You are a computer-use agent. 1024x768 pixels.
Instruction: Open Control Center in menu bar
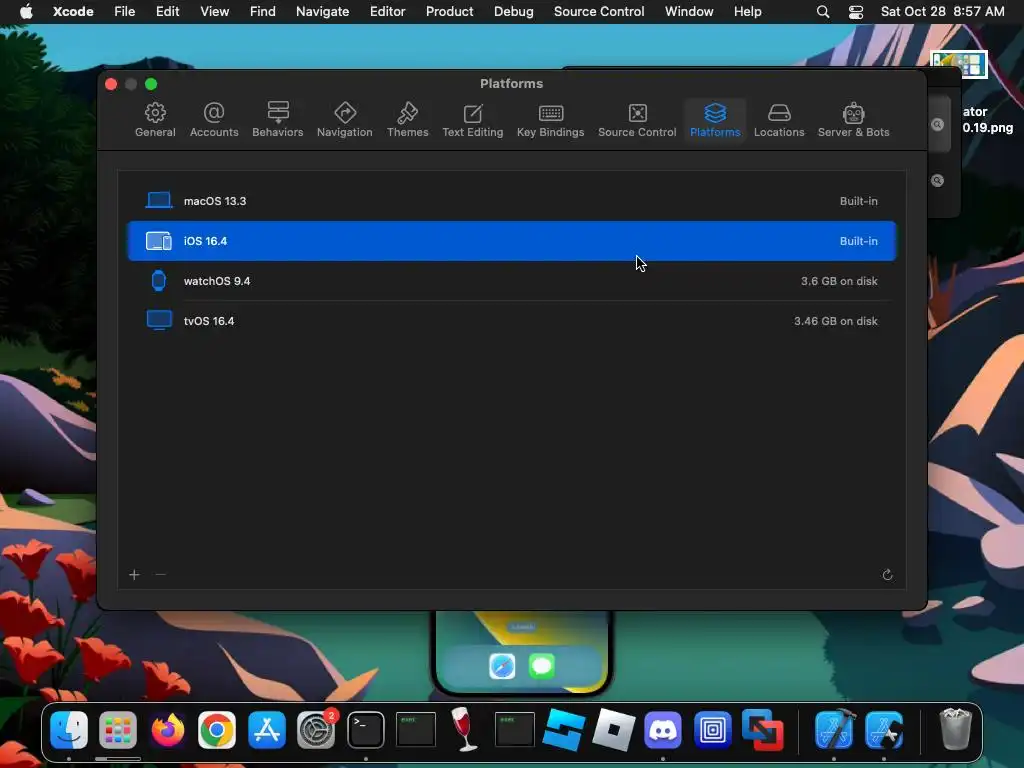coord(856,12)
